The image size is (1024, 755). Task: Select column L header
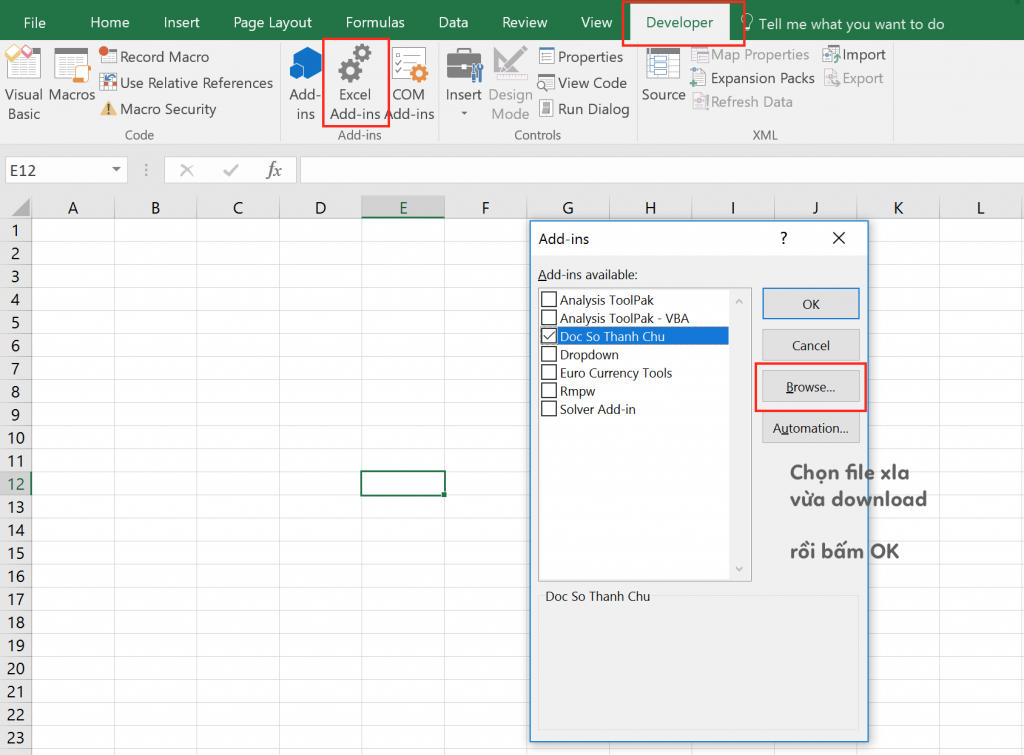point(980,208)
